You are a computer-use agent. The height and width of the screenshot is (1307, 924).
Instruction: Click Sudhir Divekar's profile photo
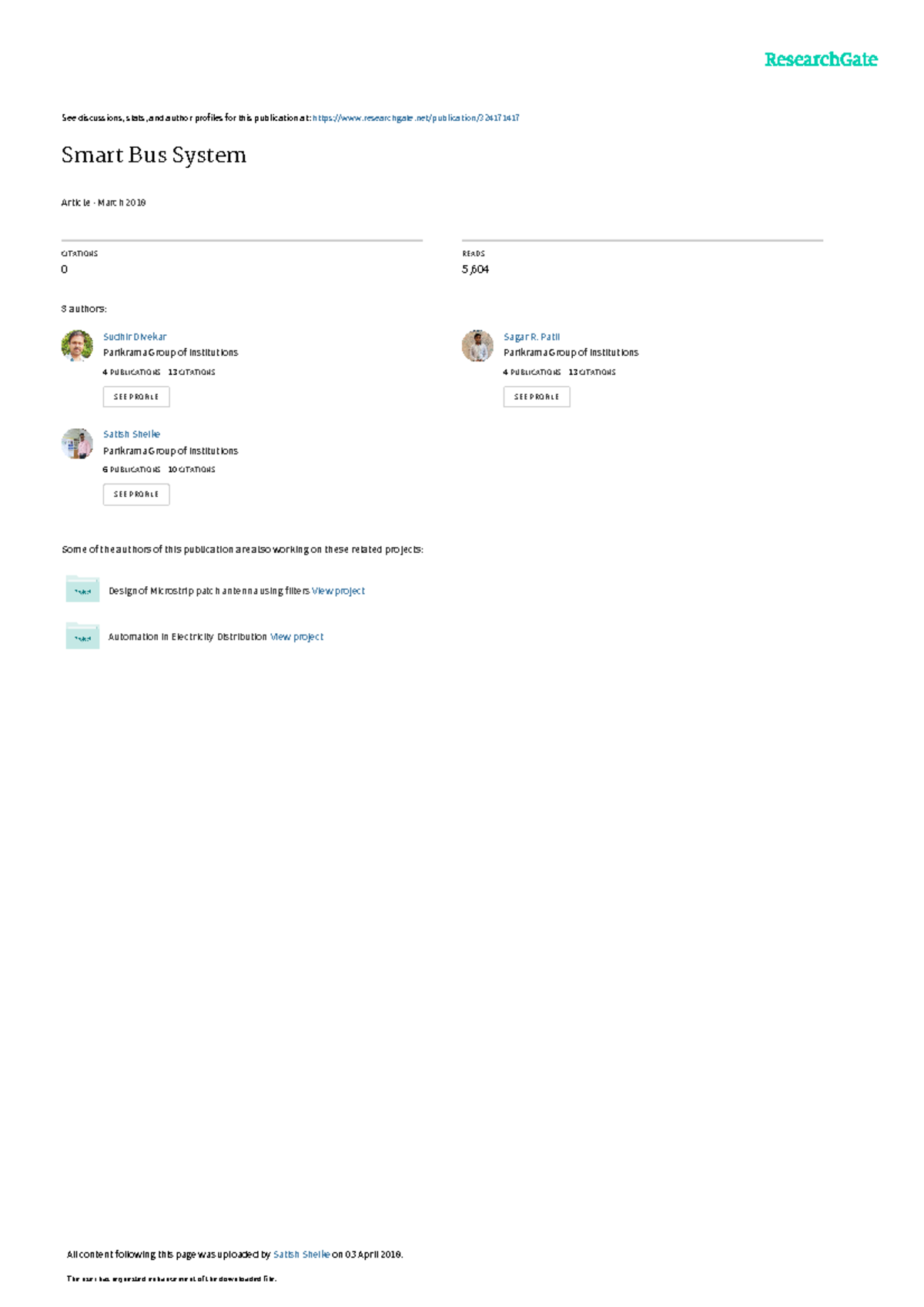point(77,346)
